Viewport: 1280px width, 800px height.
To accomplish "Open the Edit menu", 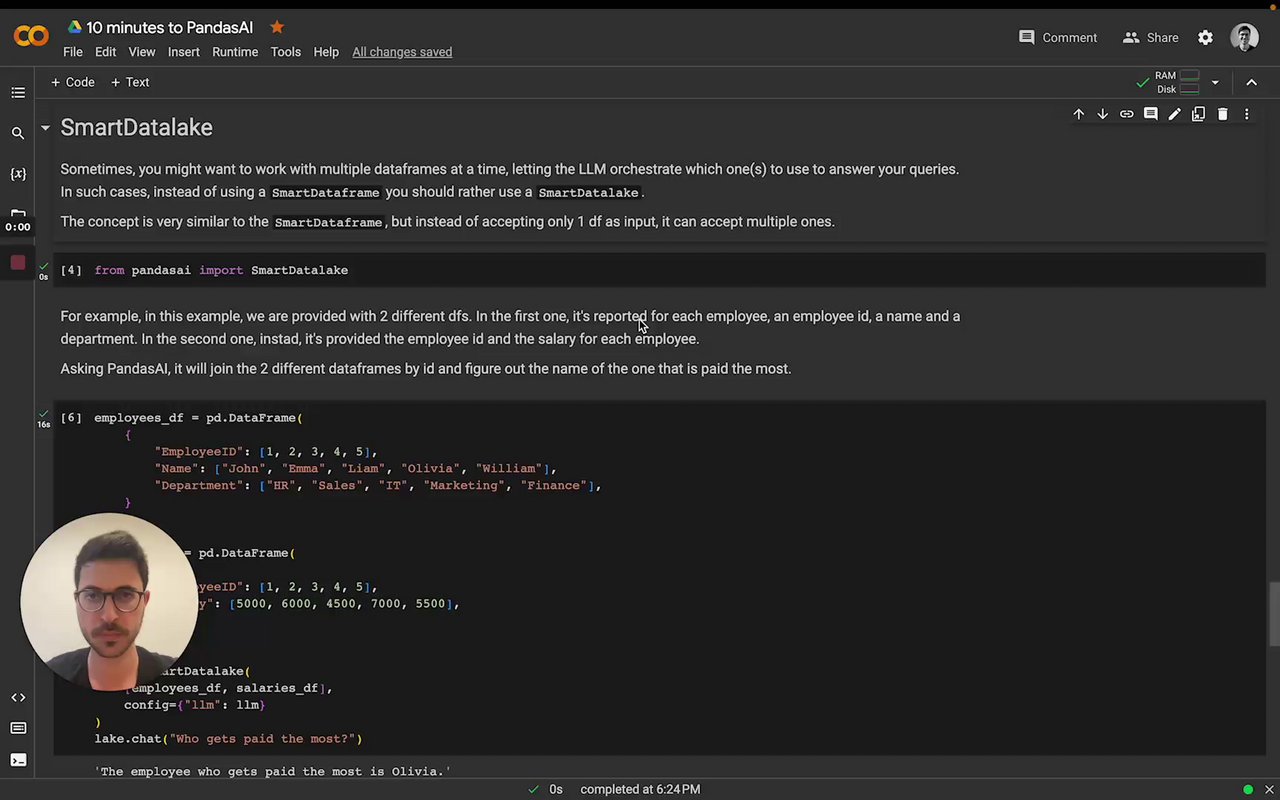I will [105, 52].
